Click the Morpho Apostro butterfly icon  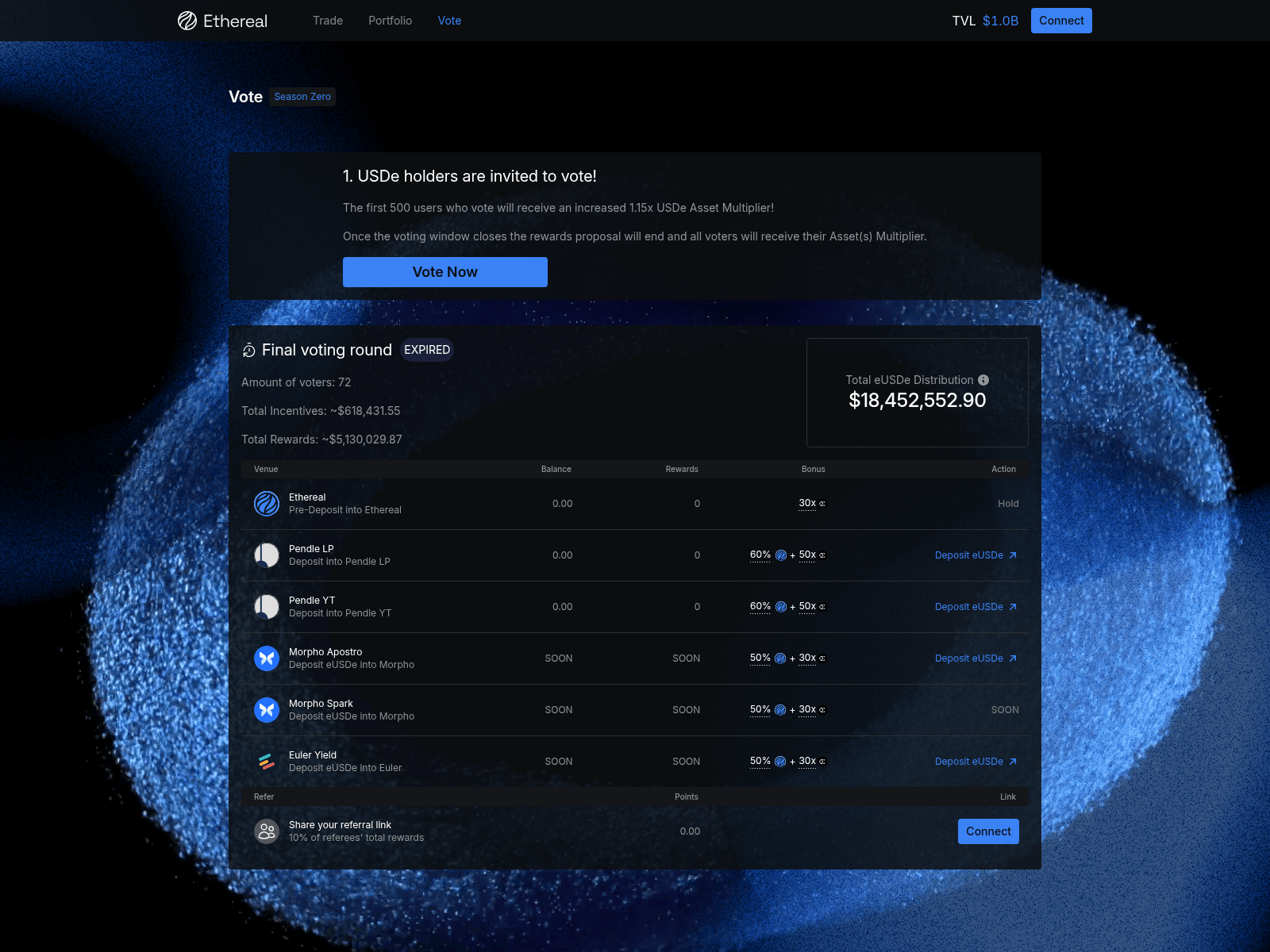click(267, 658)
